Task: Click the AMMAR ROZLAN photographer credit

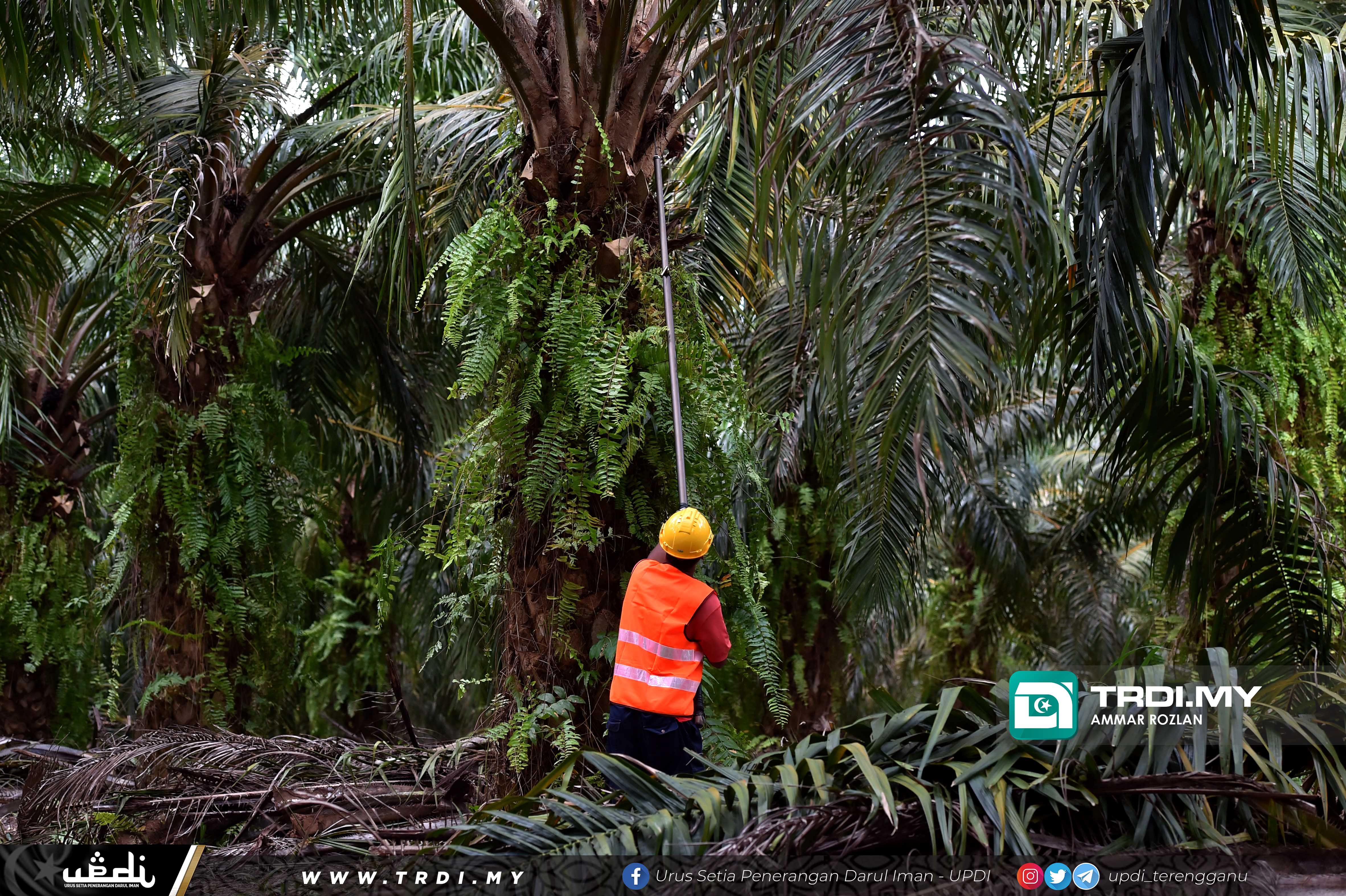Action: (1147, 719)
